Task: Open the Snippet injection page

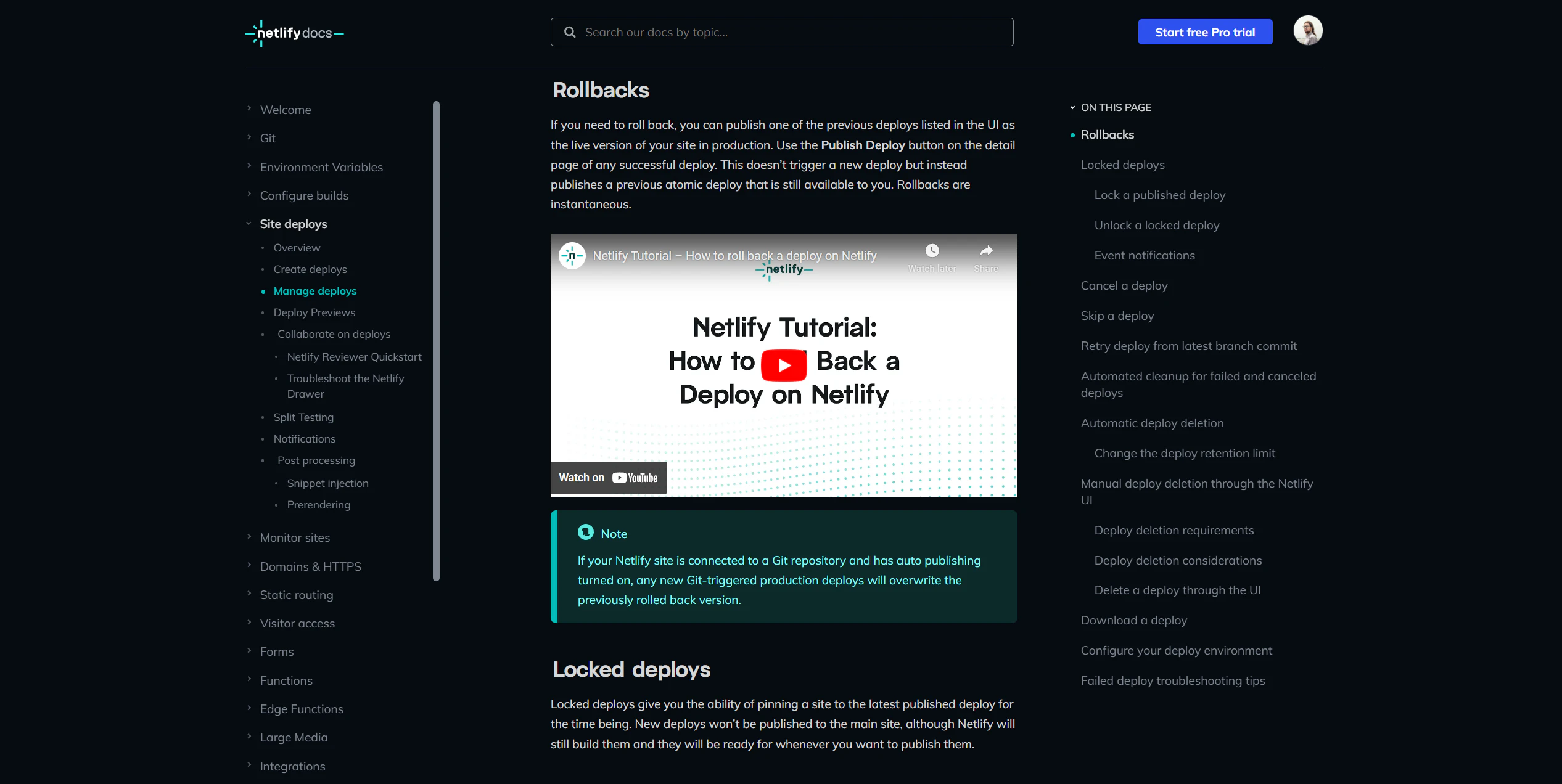Action: pos(327,483)
